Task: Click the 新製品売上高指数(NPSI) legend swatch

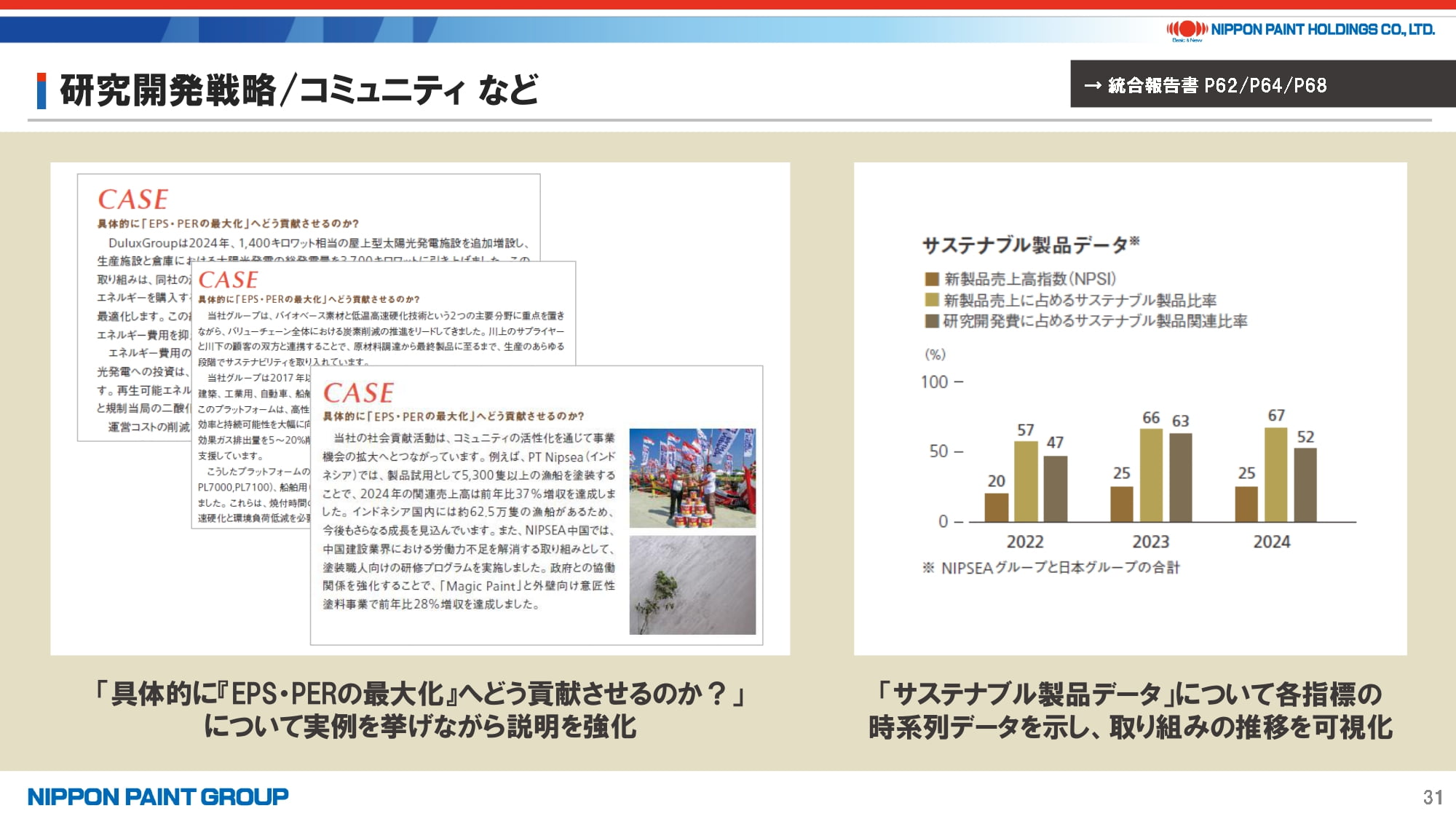Action: click(x=931, y=279)
